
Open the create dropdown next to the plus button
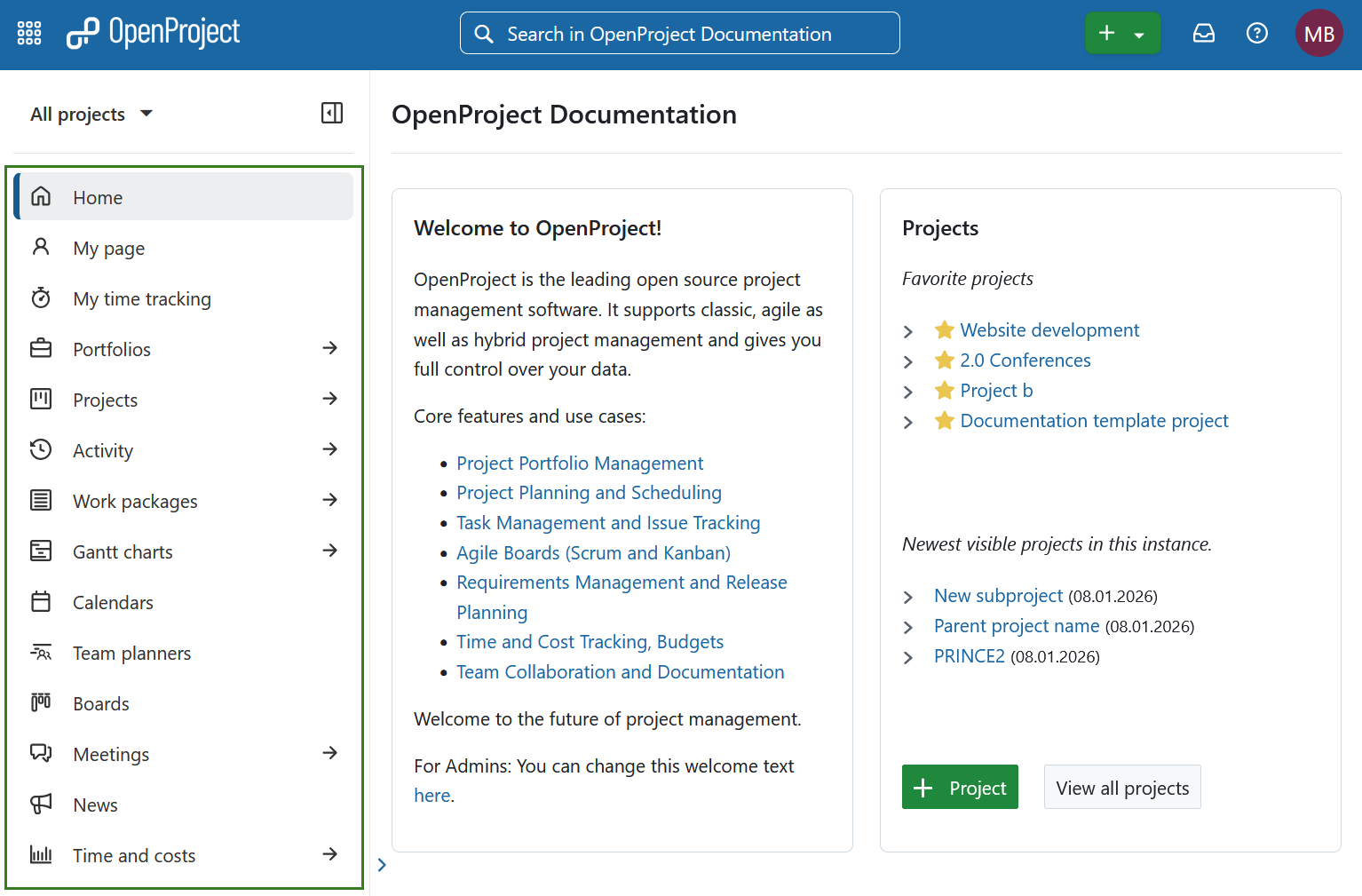point(1140,32)
